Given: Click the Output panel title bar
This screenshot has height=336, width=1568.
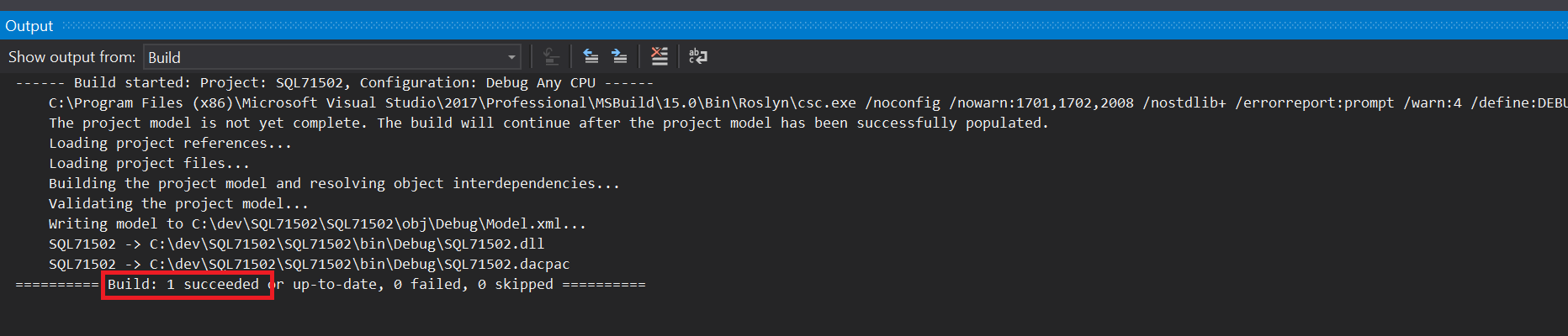Looking at the screenshot, I should pyautogui.click(x=29, y=26).
